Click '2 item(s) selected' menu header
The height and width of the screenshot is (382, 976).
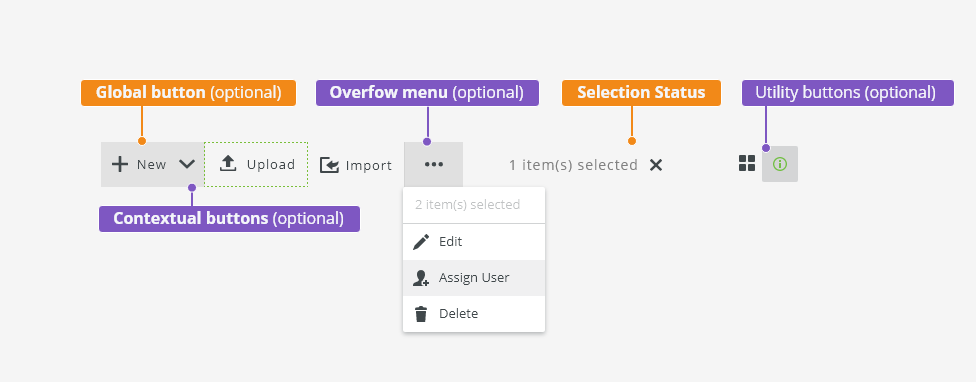point(467,205)
